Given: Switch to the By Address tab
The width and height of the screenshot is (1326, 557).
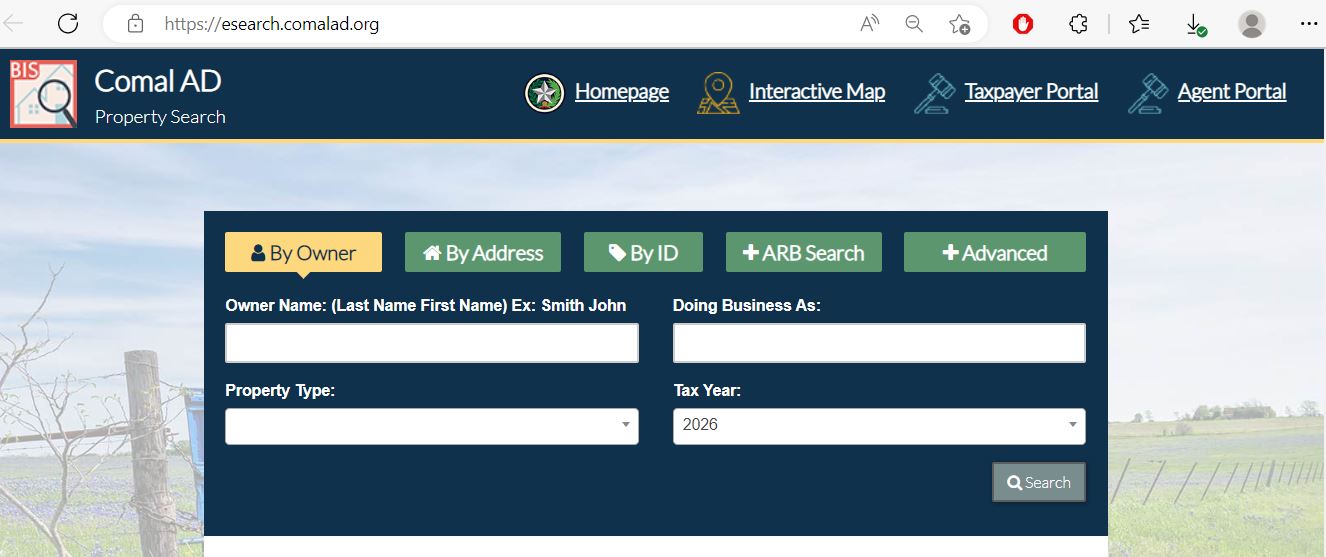Looking at the screenshot, I should point(482,253).
